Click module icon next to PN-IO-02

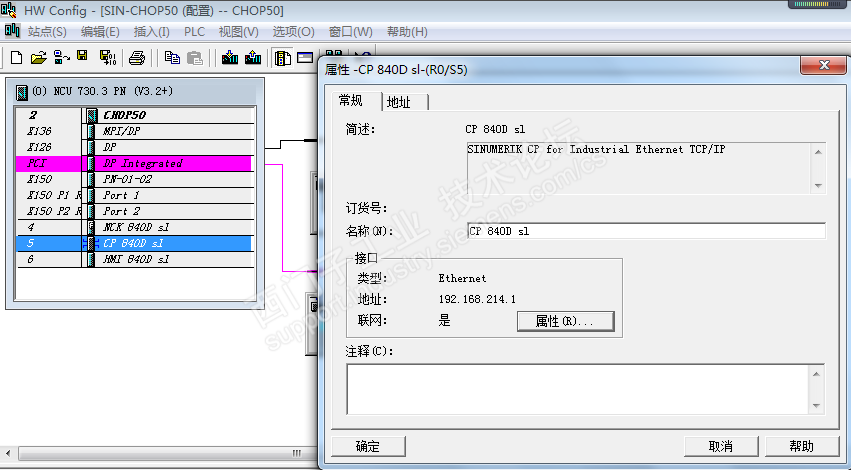[x=91, y=179]
